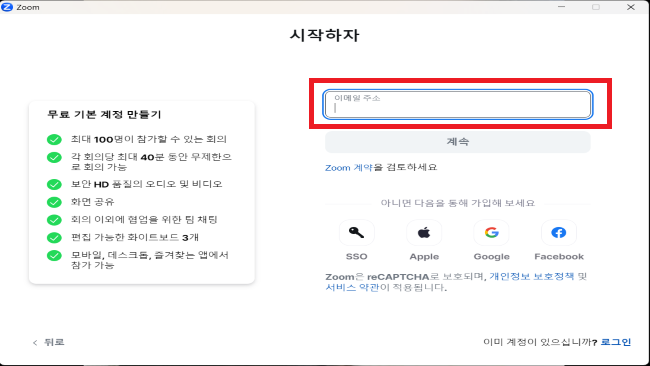Screen dimensions: 650x366
Task: Go back with the 뒤로 button
Action: pos(49,342)
